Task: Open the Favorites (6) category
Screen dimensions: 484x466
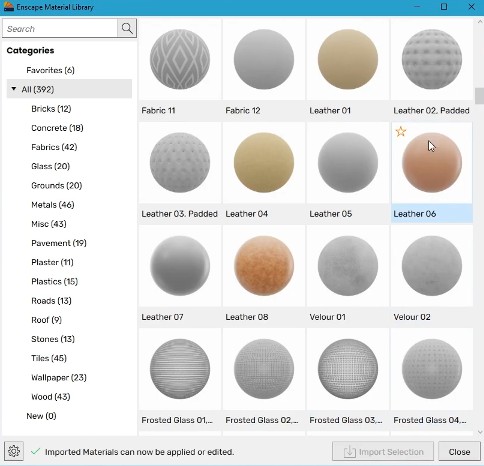Action: click(x=50, y=70)
